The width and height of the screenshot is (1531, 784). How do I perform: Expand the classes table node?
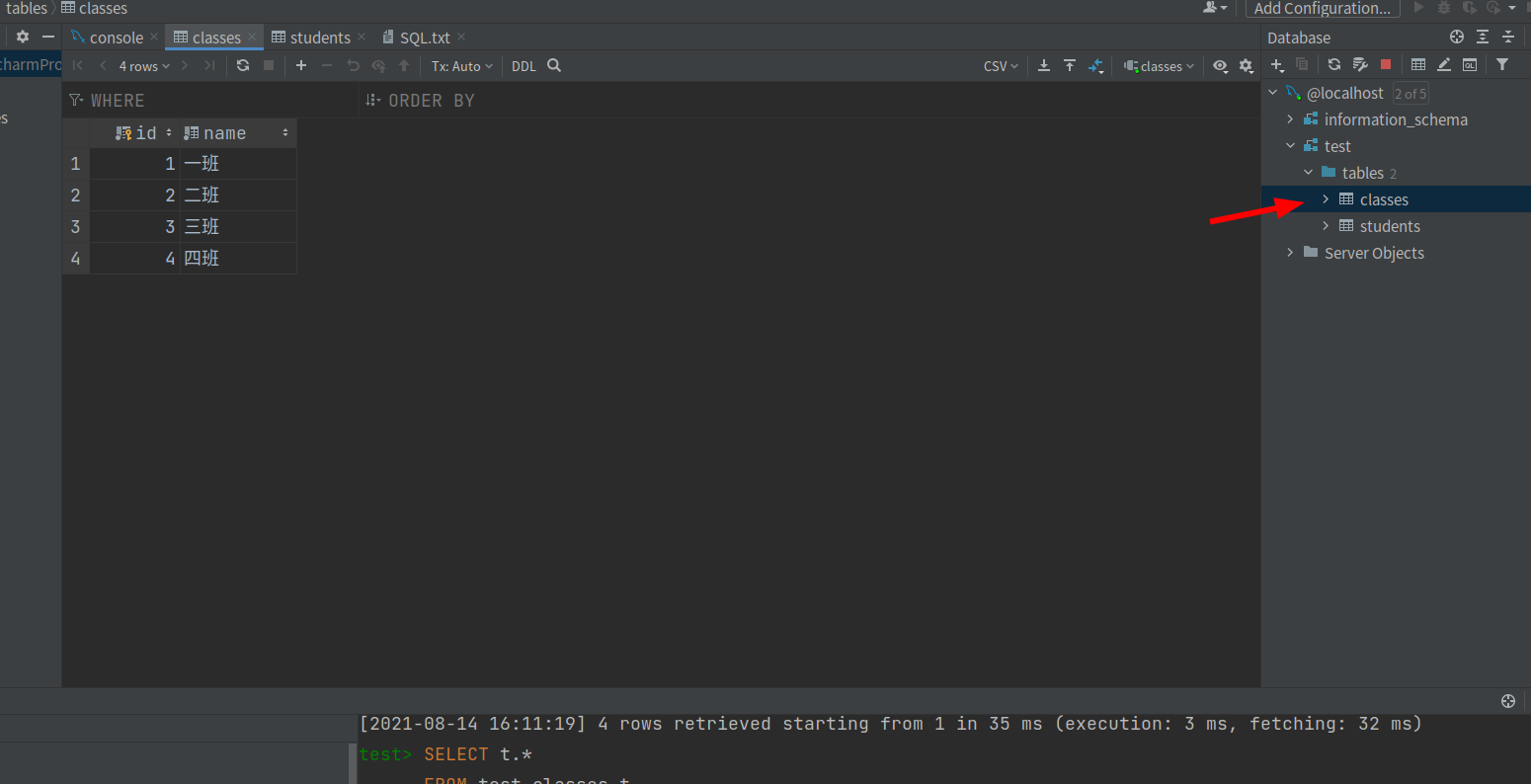[x=1326, y=199]
